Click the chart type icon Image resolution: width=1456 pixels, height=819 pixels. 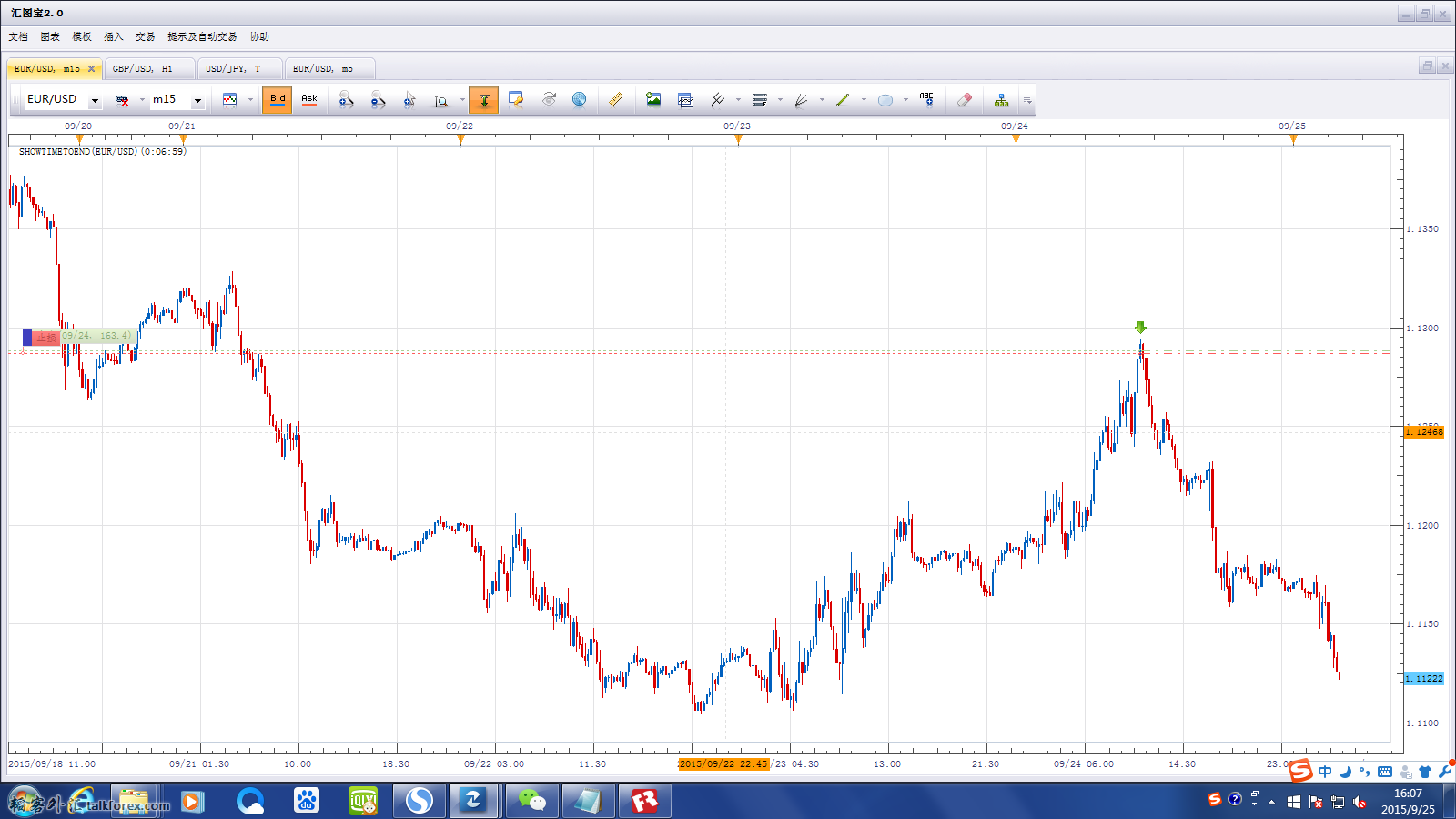point(230,100)
